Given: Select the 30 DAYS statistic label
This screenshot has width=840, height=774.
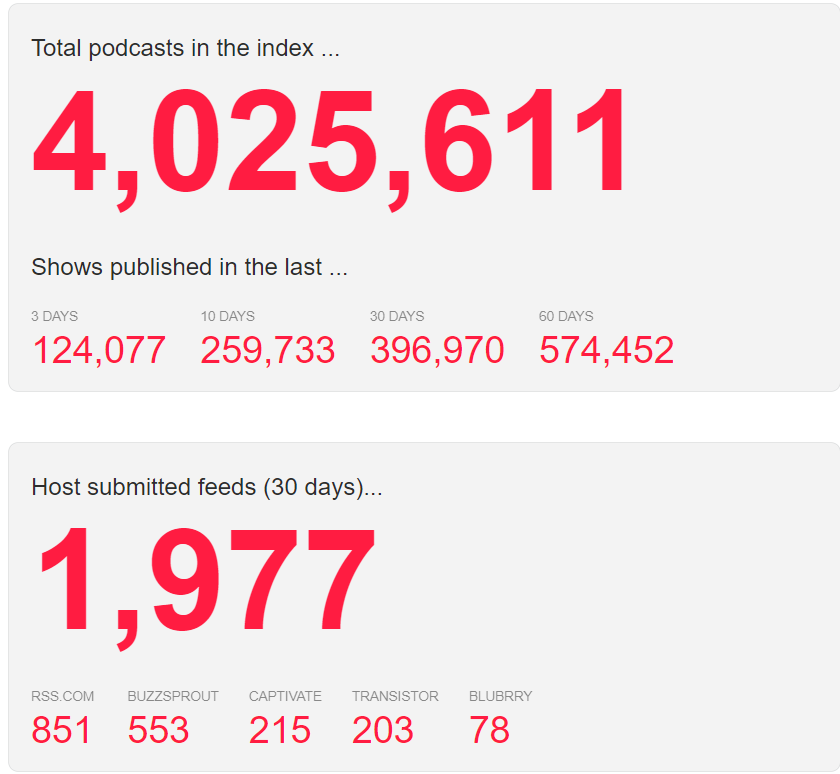Looking at the screenshot, I should pos(396,316).
